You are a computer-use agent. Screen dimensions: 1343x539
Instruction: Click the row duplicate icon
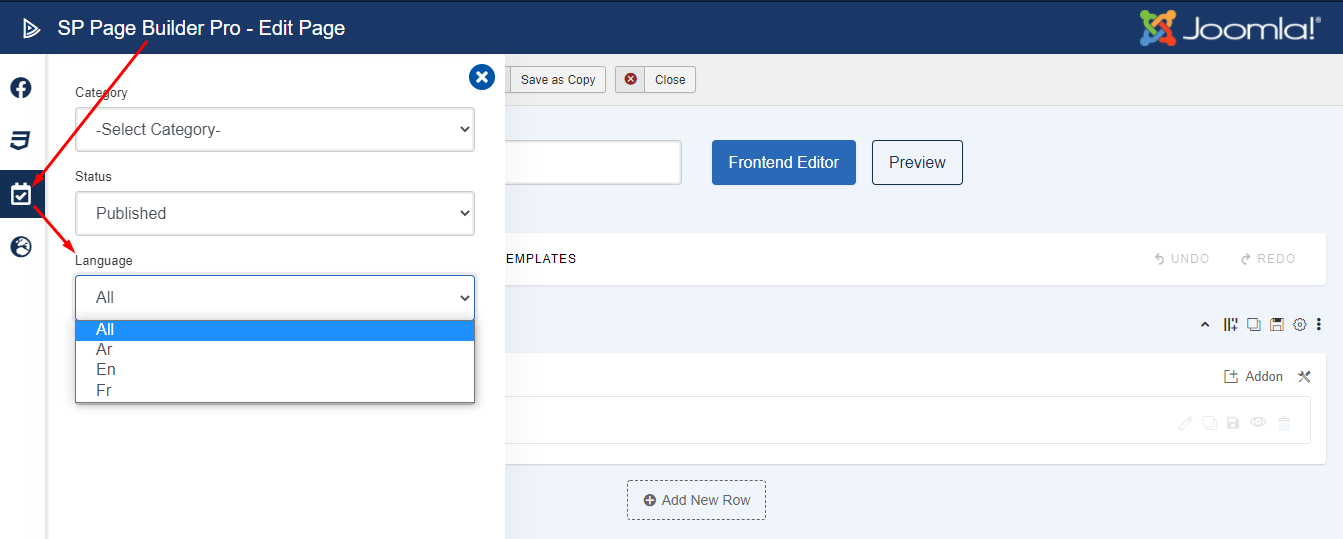pos(1254,324)
